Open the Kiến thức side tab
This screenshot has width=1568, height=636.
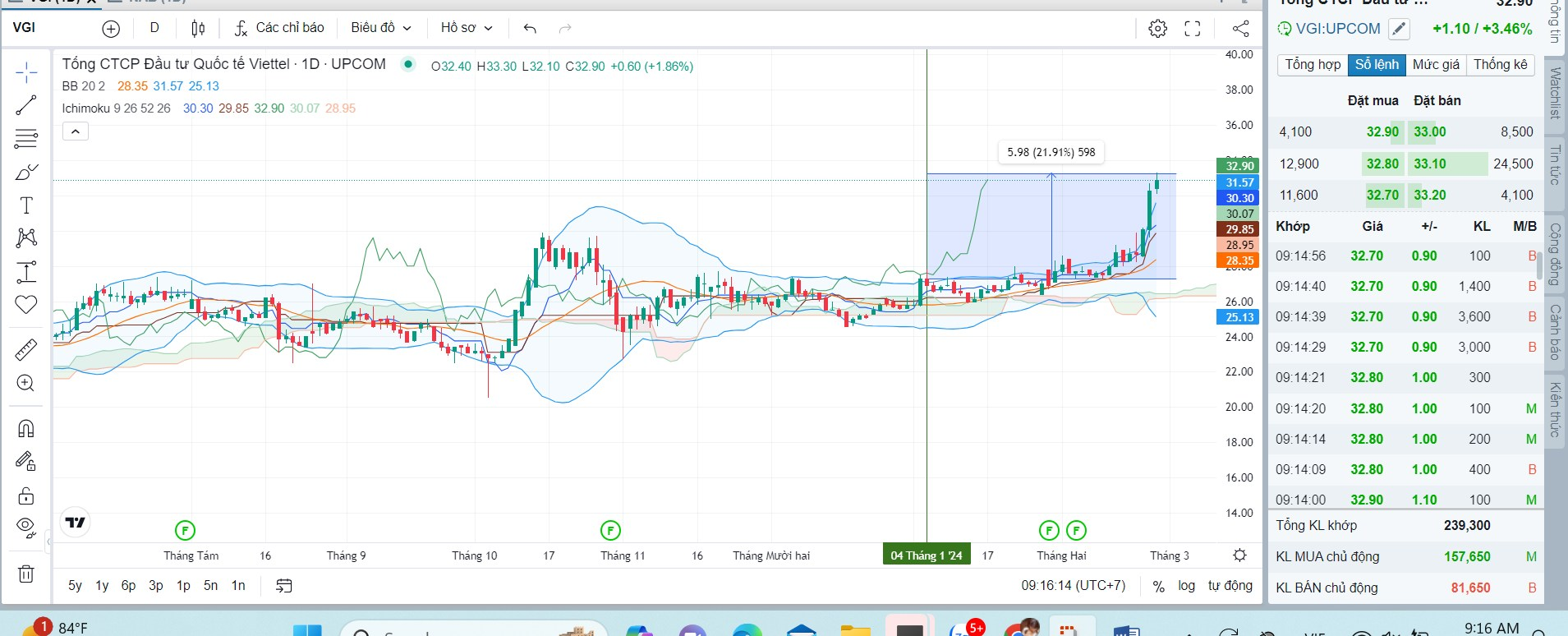(1555, 409)
